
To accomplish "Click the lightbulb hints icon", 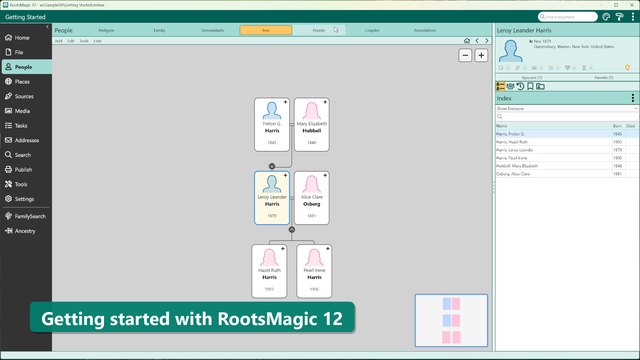I will [627, 68].
